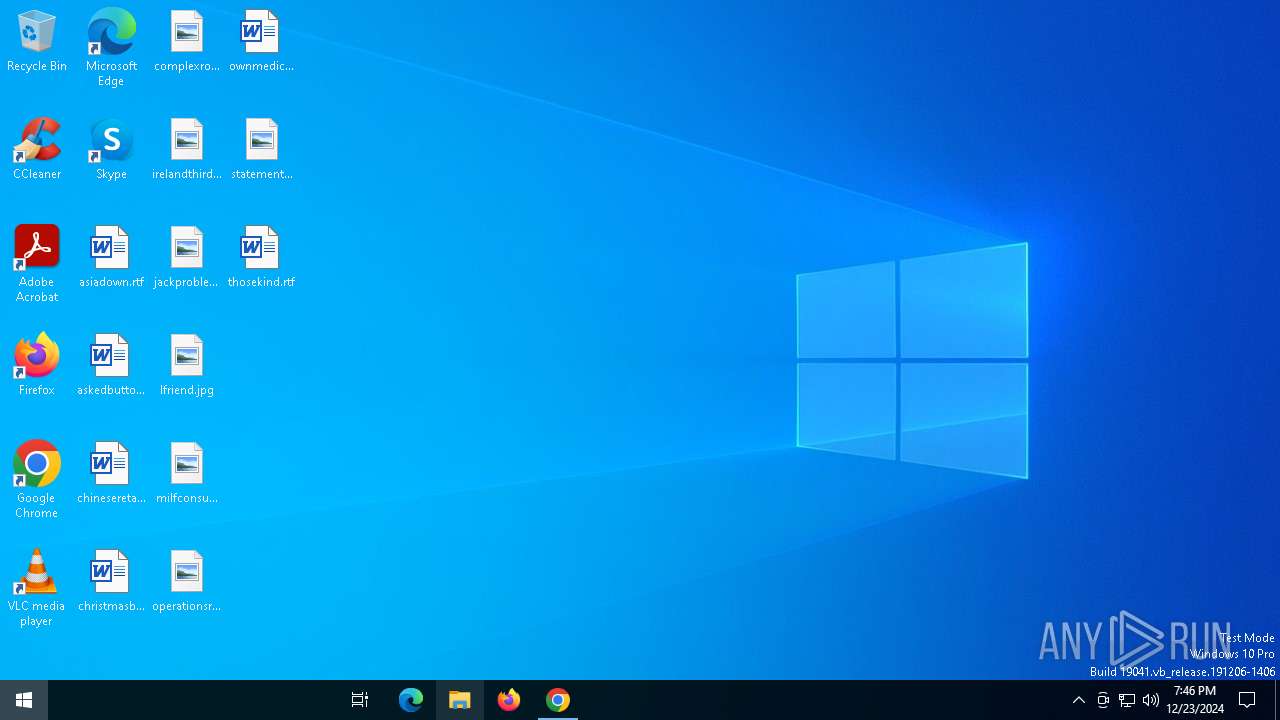The image size is (1280, 720).
Task: Select the lfriend.jpg image file
Action: pyautogui.click(x=186, y=366)
